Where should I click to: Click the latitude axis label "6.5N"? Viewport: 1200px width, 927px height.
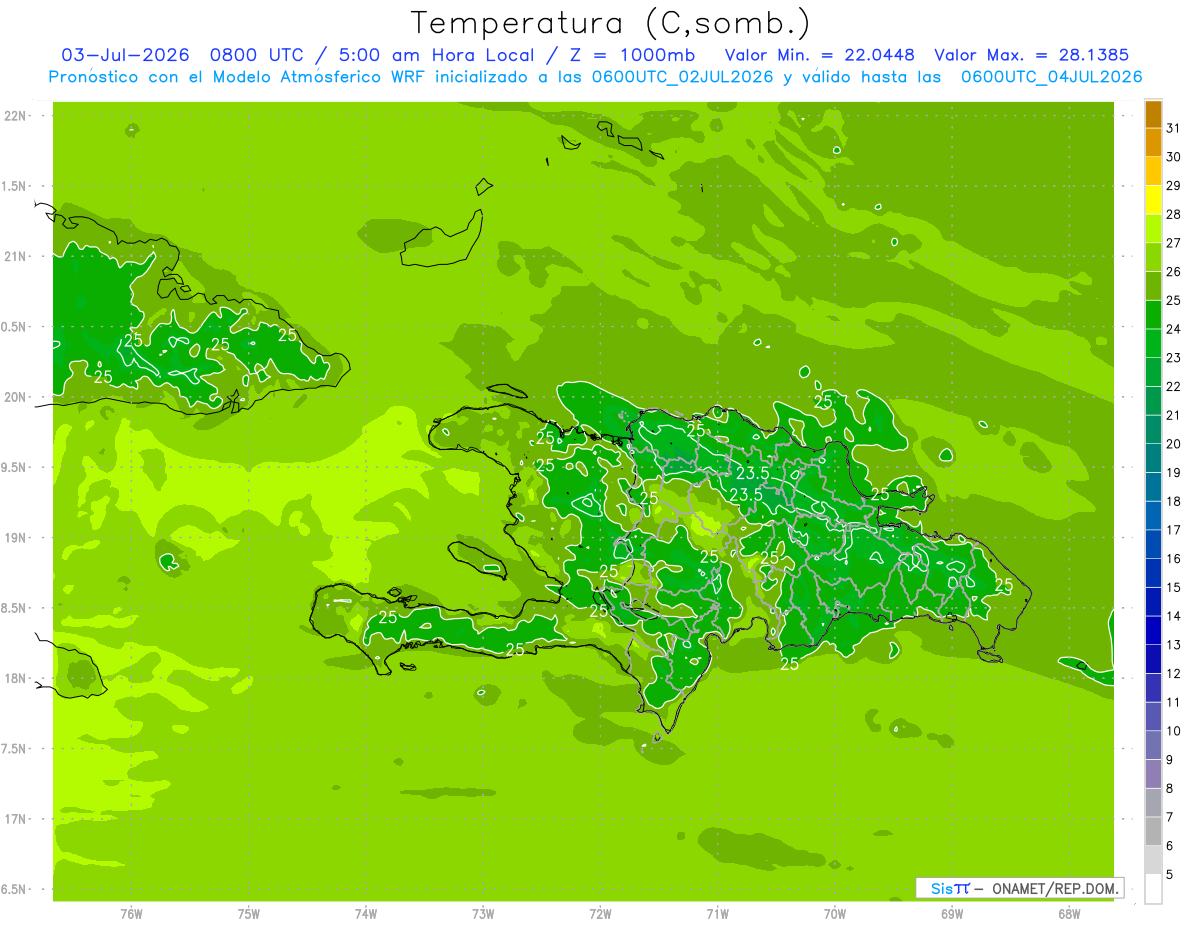pyautogui.click(x=14, y=889)
